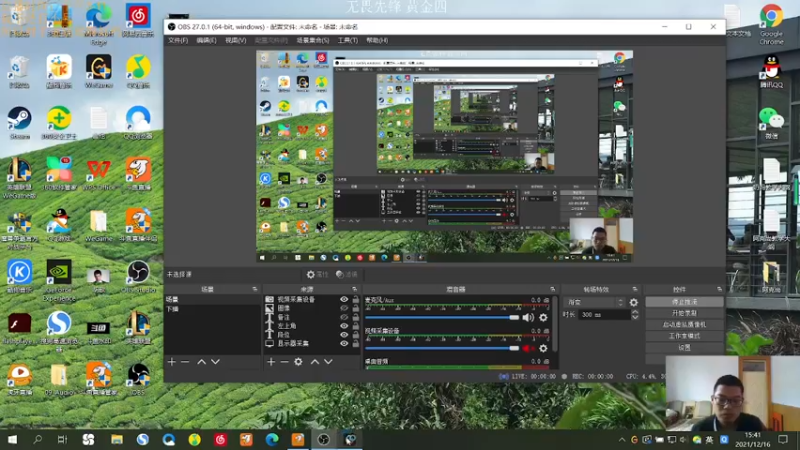Open the 视图(V) menu
Image resolution: width=800 pixels, height=450 pixels.
coord(236,40)
